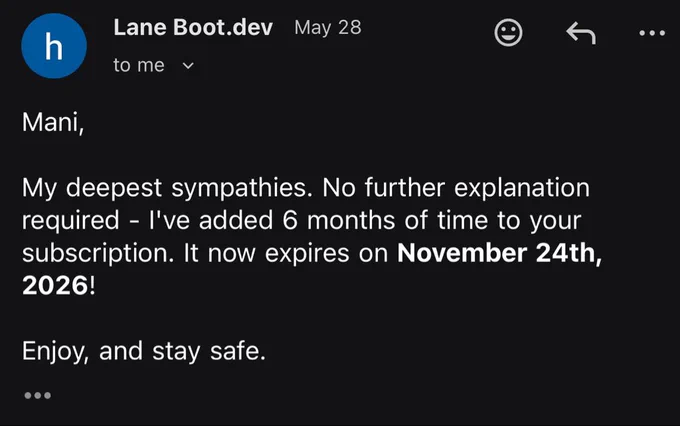Expand recipient details chevron beside "to me"
This screenshot has height=426, width=680.
[188, 66]
